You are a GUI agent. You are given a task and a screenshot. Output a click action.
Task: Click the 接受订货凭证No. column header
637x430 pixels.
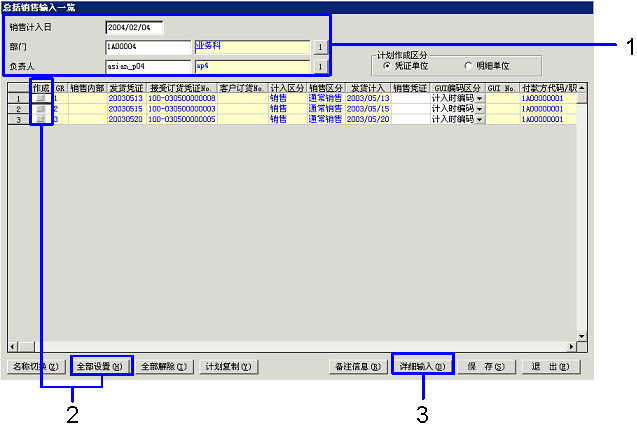[x=182, y=88]
